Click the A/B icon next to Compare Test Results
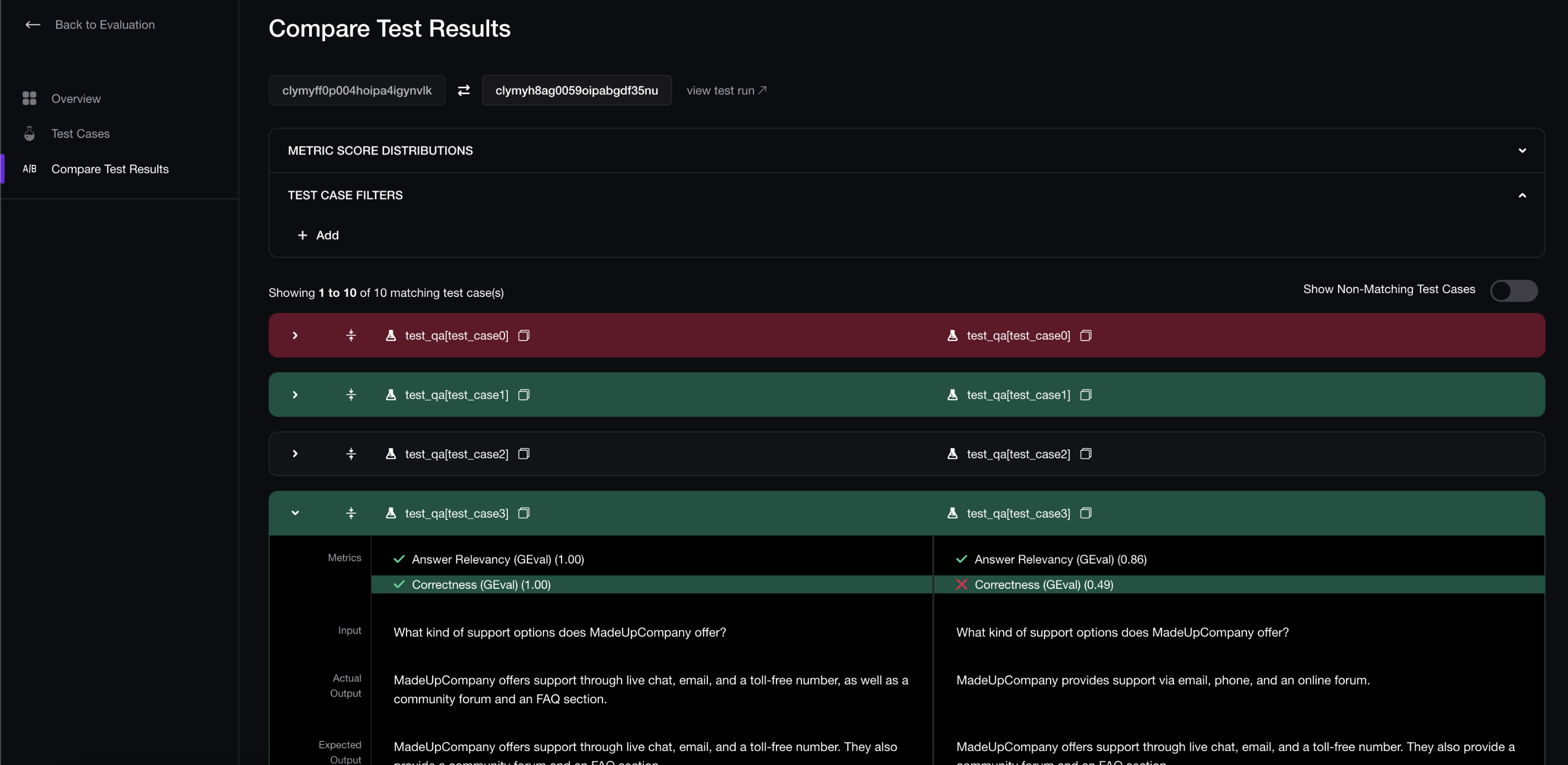This screenshot has height=765, width=1568. coord(30,169)
